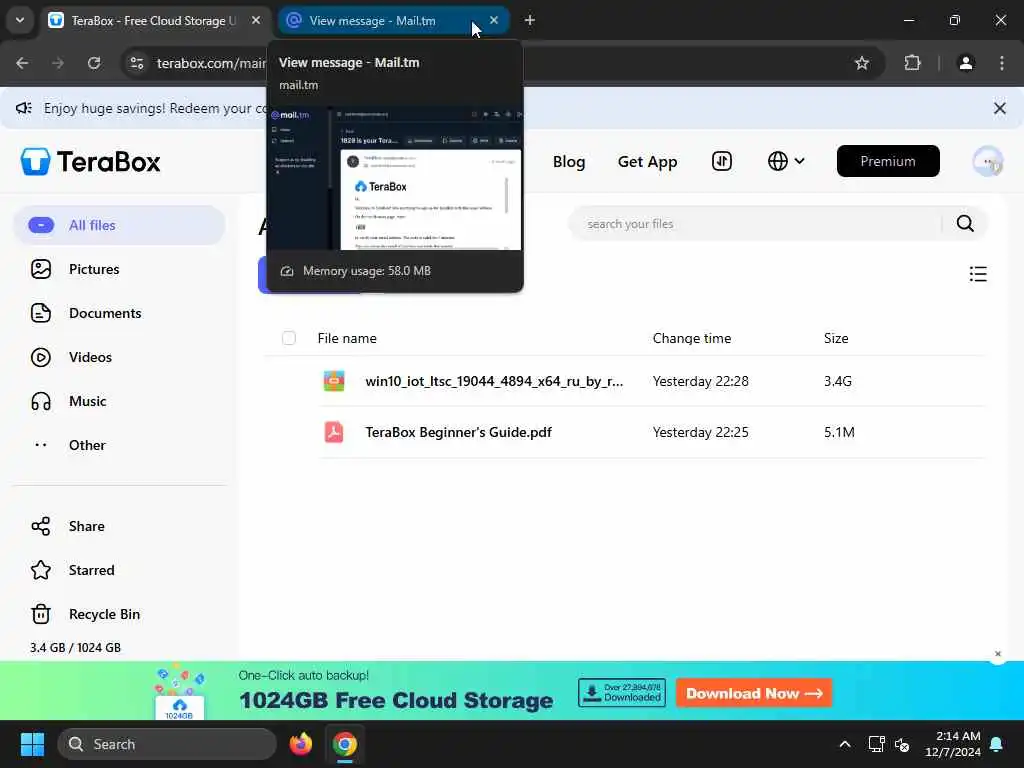Click the search magnifier icon
This screenshot has height=768, width=1024.
965,224
